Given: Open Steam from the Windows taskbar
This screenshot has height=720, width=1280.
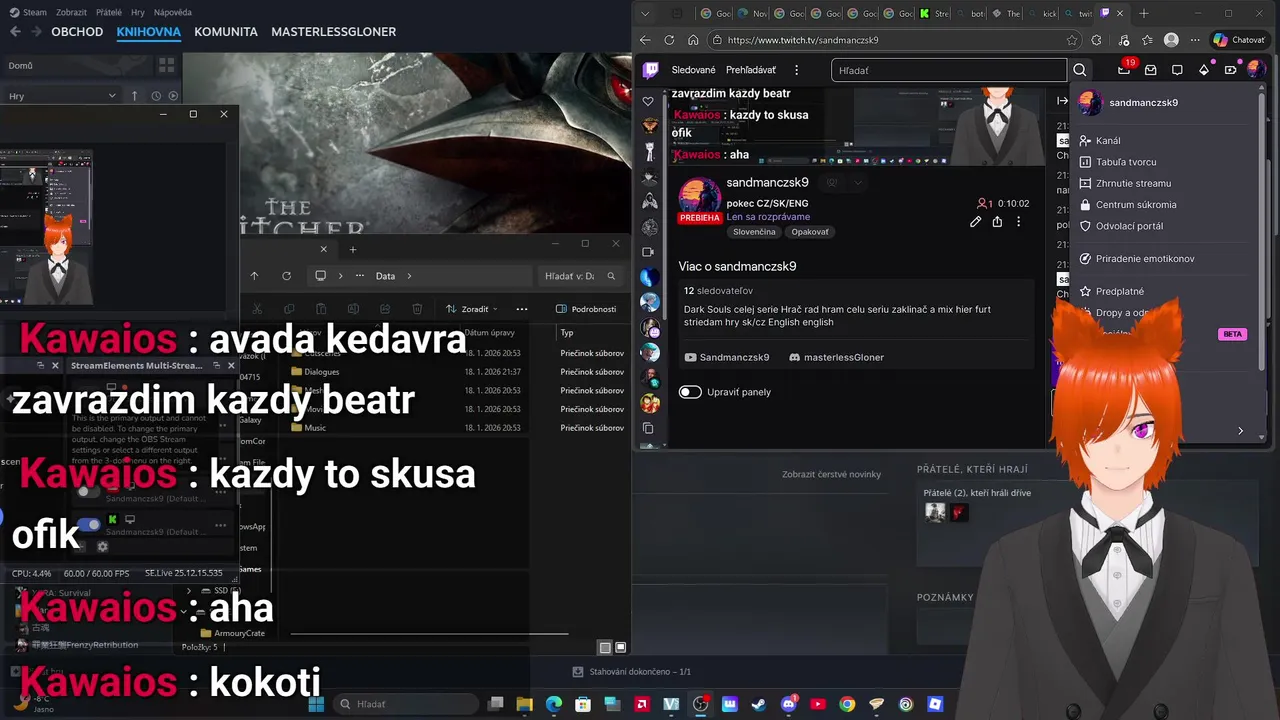Looking at the screenshot, I should [759, 704].
